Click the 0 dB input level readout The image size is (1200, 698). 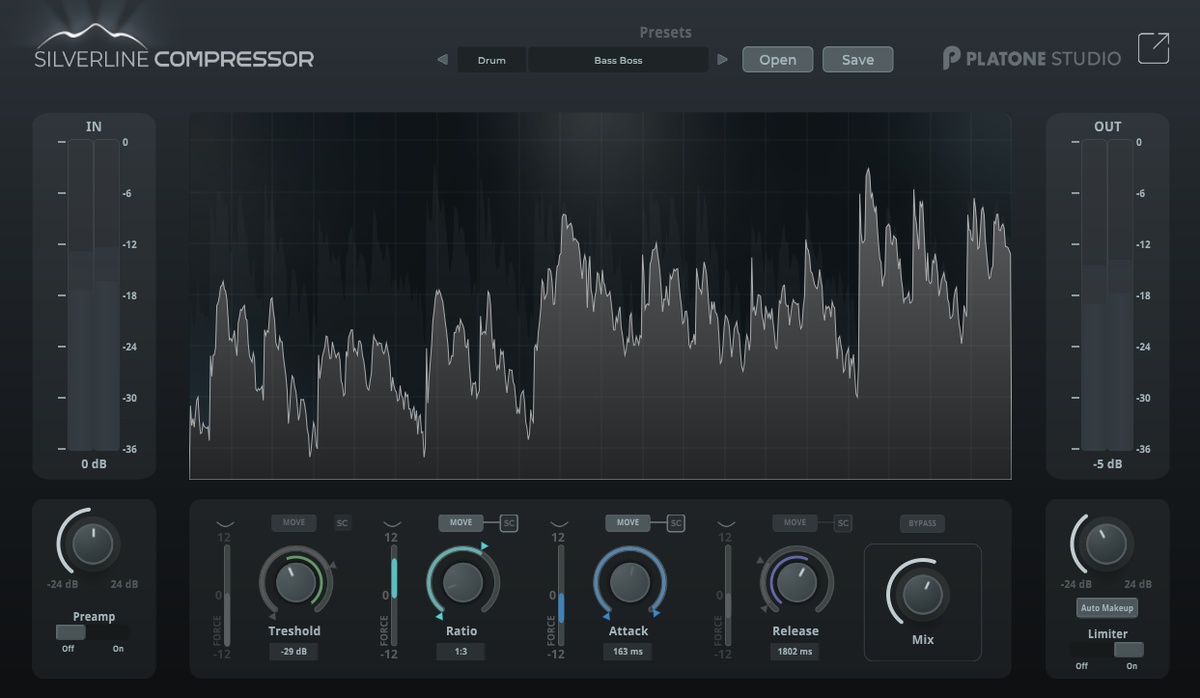(x=94, y=464)
